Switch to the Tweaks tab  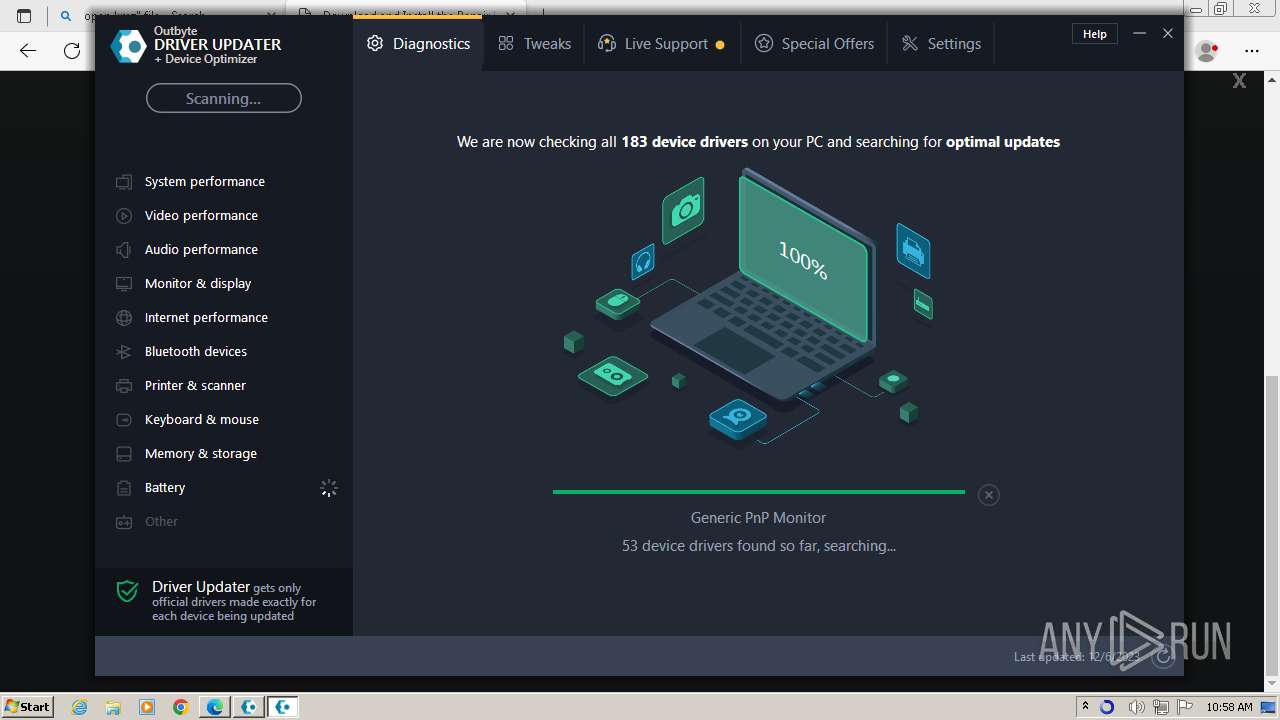pos(534,44)
